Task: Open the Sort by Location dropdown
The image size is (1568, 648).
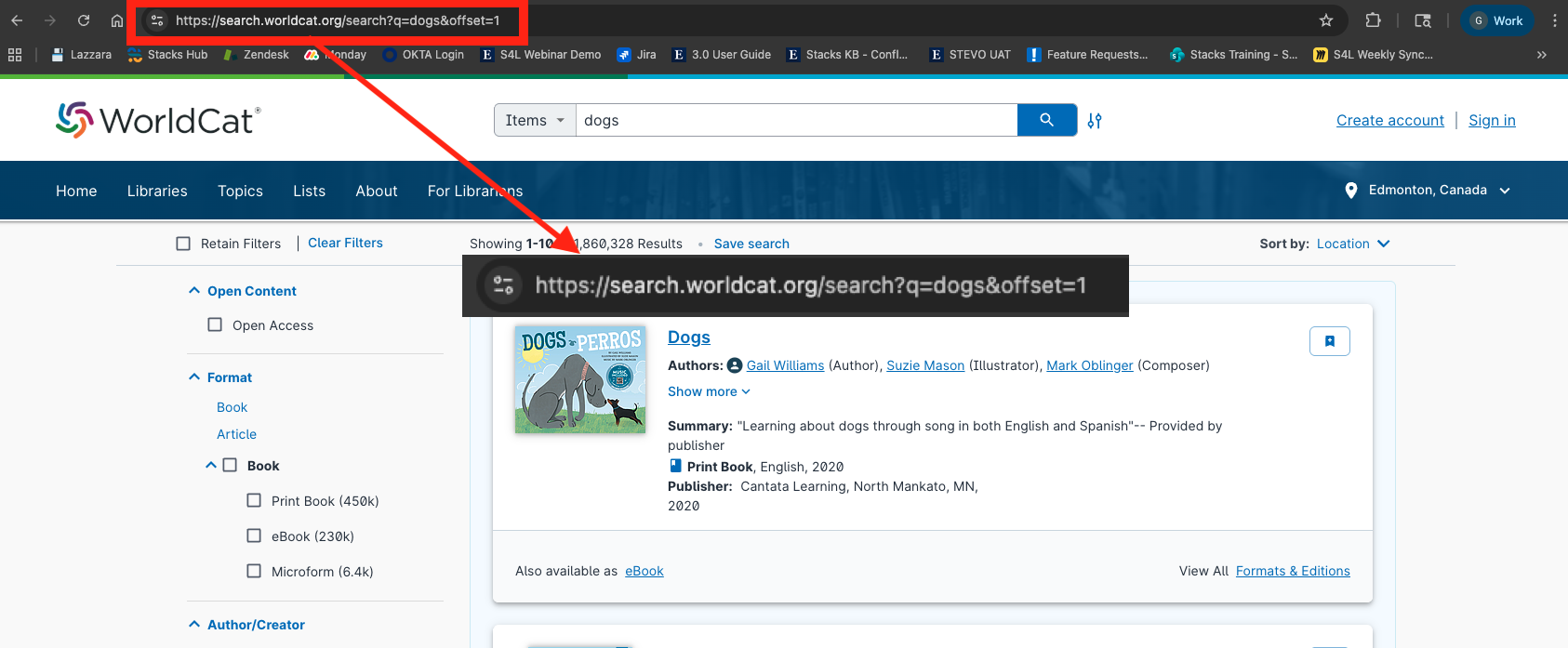Action: tap(1353, 244)
